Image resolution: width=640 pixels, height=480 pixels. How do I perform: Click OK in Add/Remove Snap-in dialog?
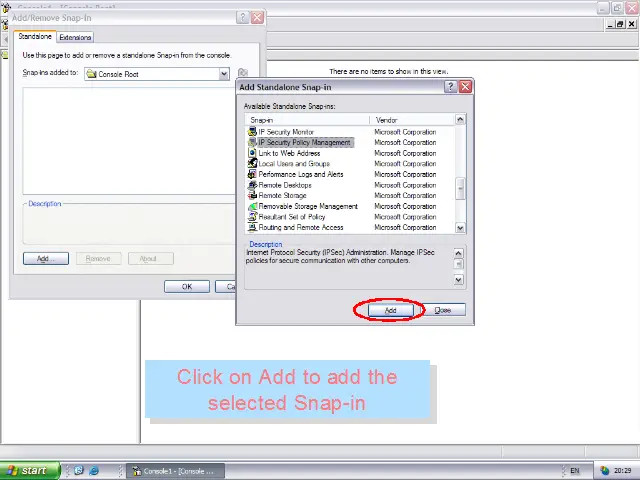[187, 287]
